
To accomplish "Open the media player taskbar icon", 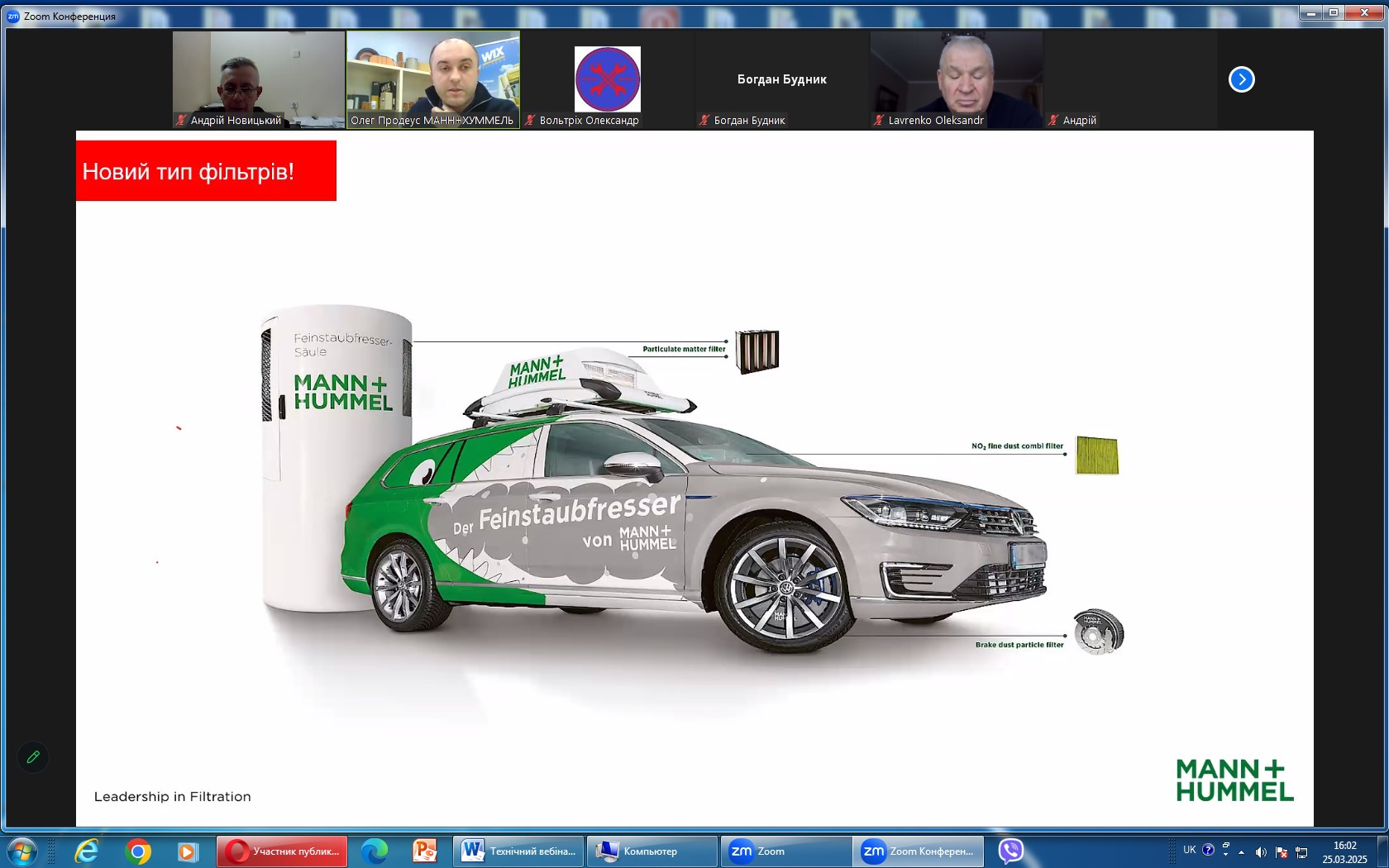I will tap(188, 851).
